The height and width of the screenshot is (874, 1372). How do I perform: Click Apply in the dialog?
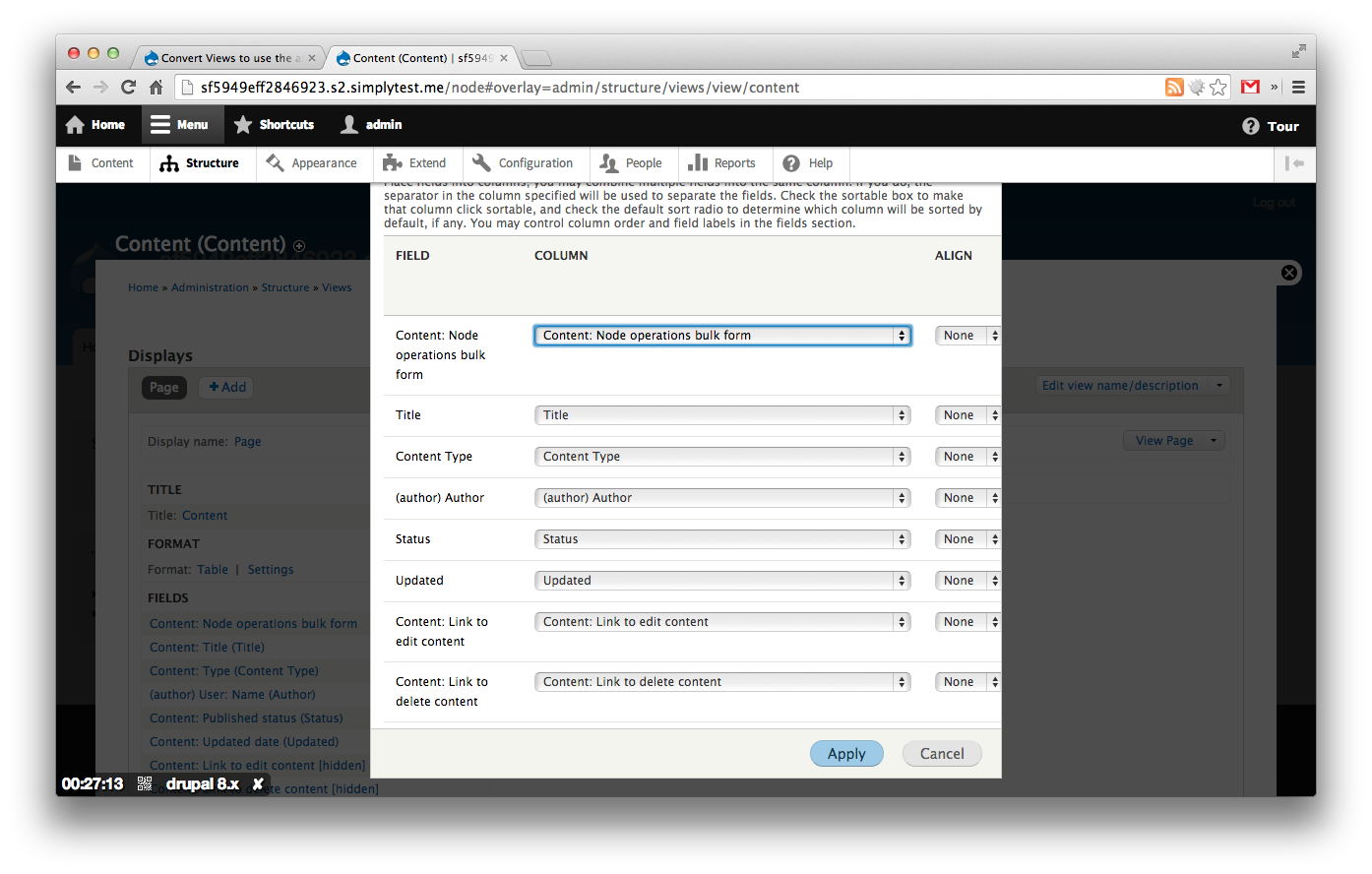(x=846, y=754)
